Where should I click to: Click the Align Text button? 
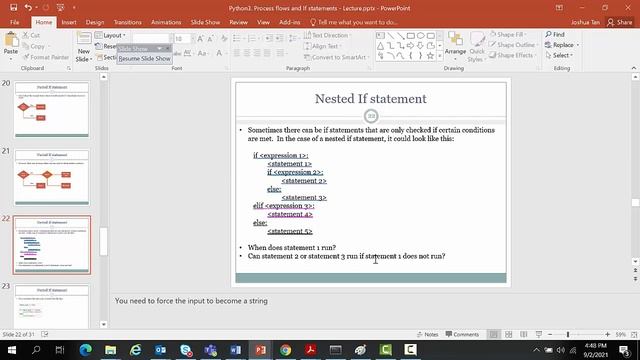point(322,46)
